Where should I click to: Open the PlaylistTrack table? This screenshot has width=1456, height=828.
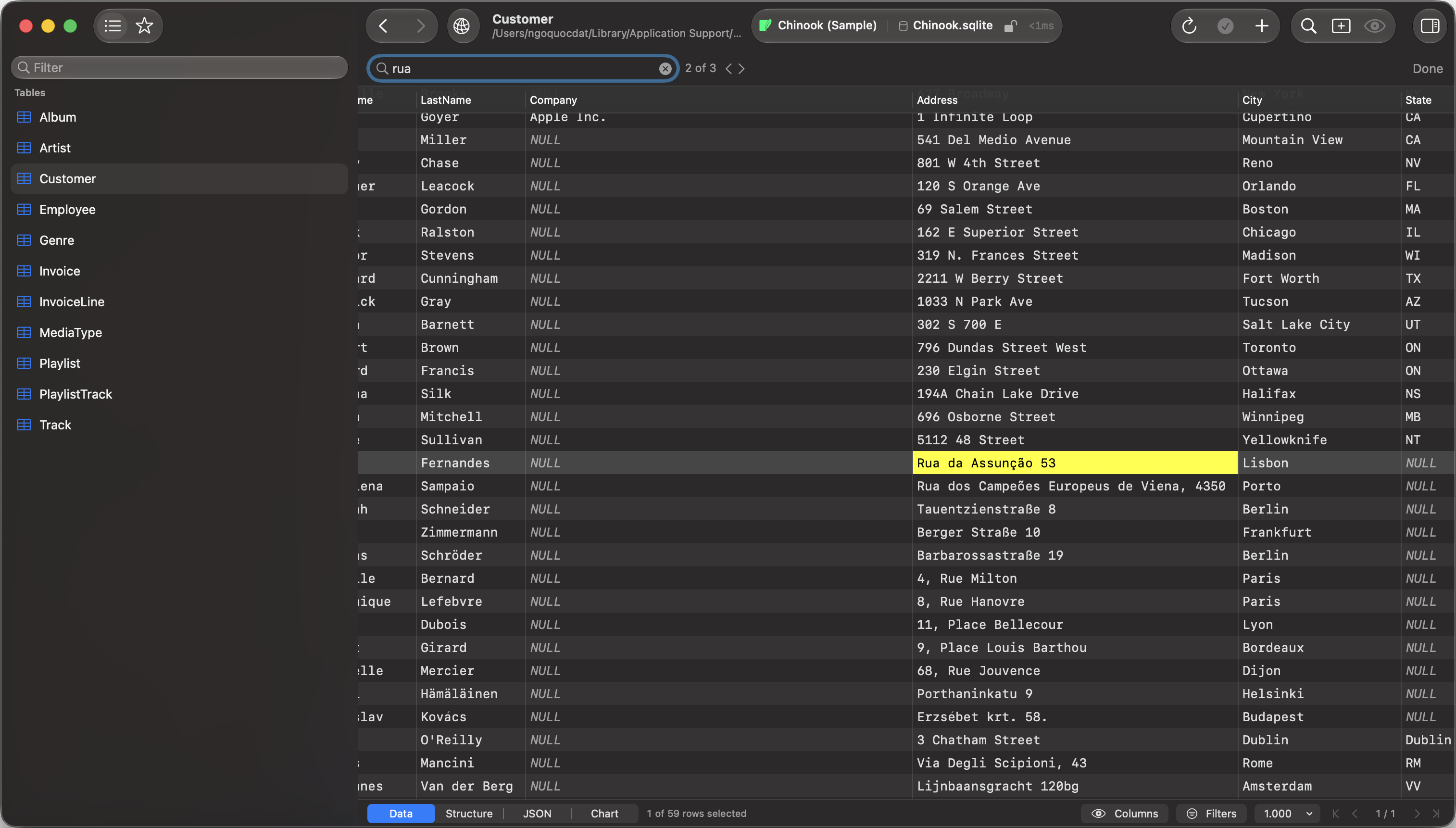click(179, 393)
